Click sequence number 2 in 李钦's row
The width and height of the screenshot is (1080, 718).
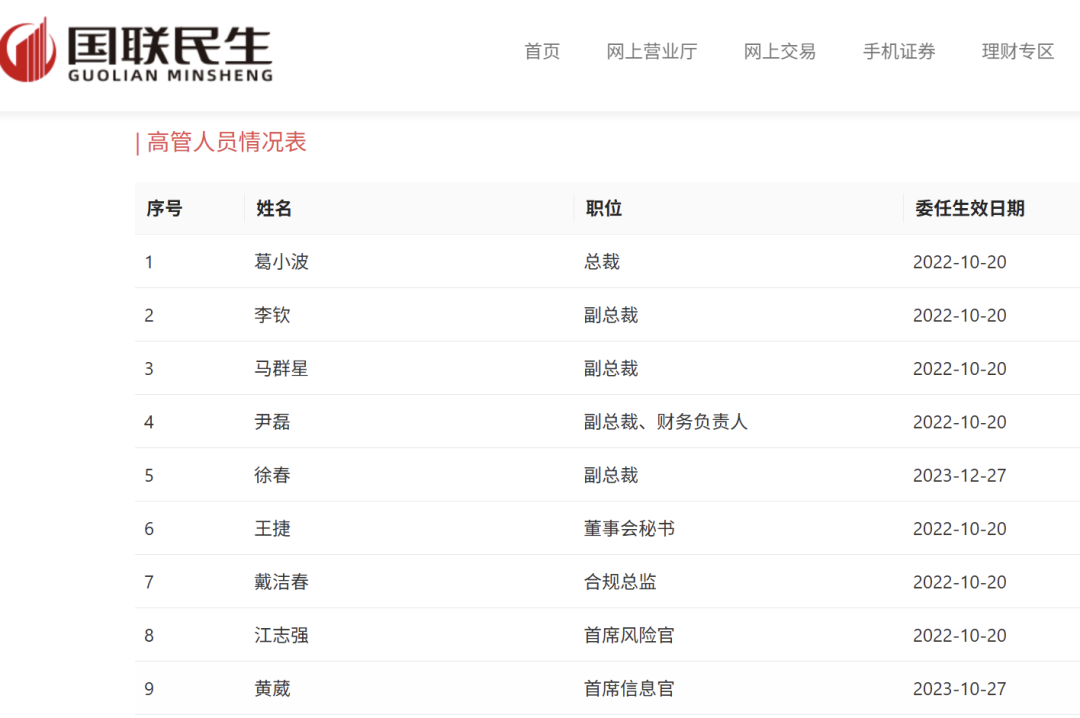pyautogui.click(x=149, y=316)
